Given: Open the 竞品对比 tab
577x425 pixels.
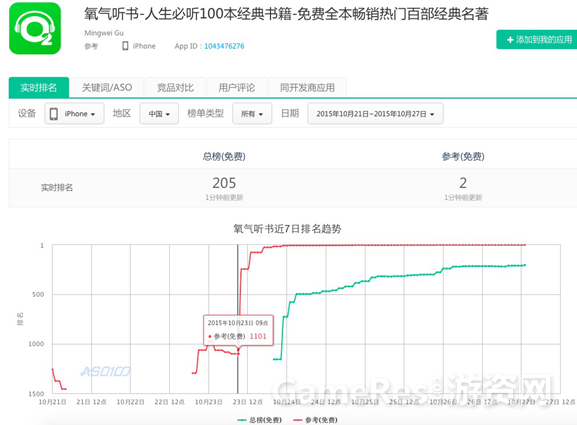Looking at the screenshot, I should click(x=176, y=88).
